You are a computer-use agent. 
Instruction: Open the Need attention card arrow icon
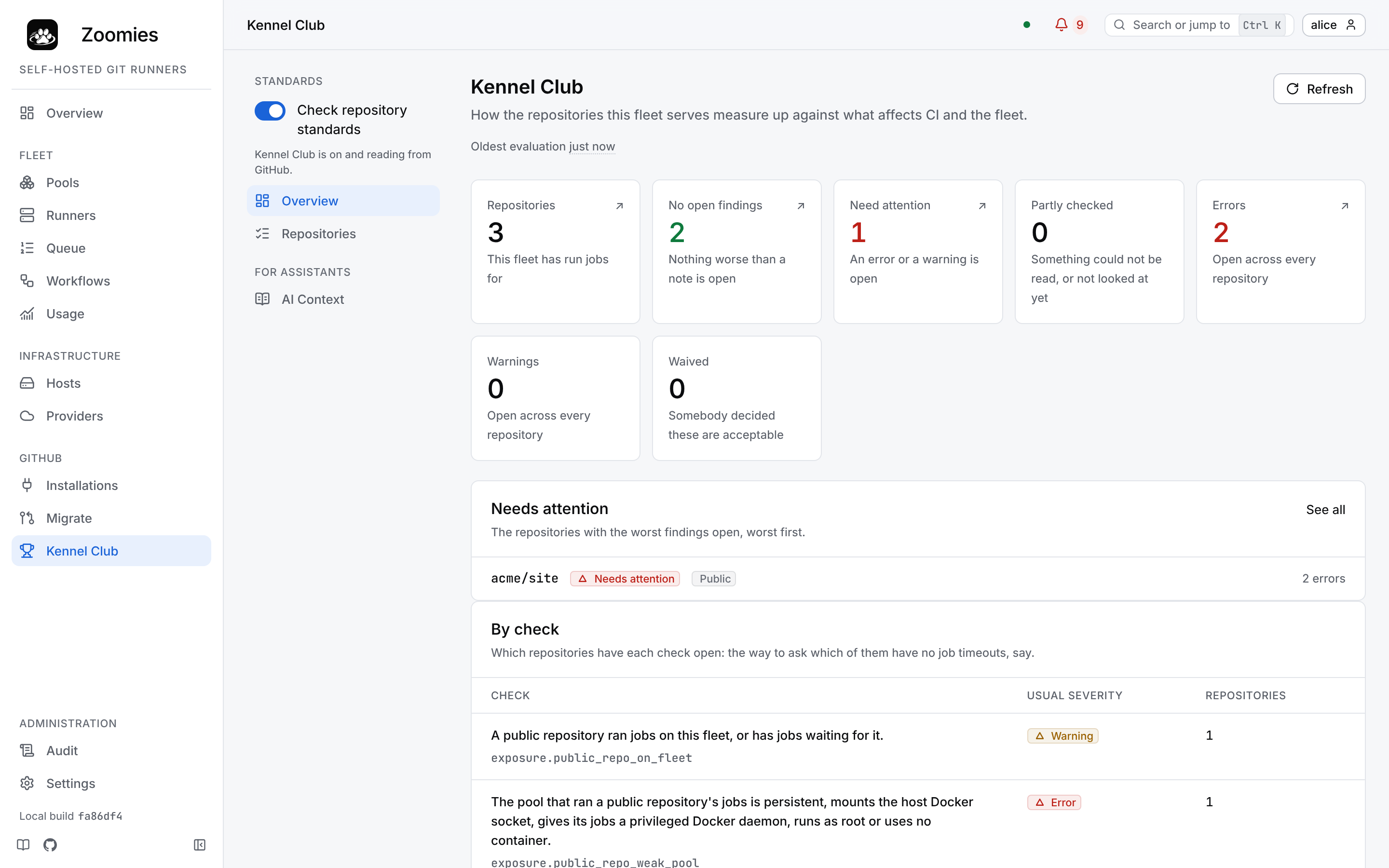coord(982,205)
